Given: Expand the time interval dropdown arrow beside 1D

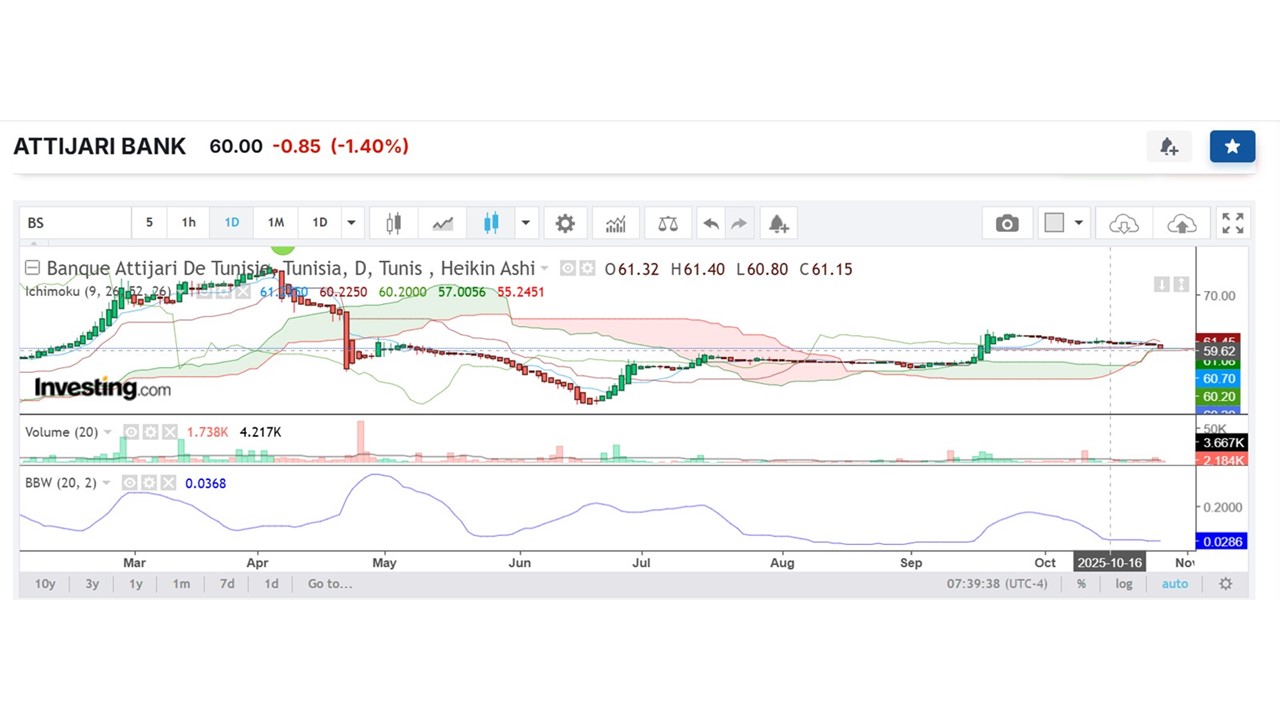Looking at the screenshot, I should (351, 223).
